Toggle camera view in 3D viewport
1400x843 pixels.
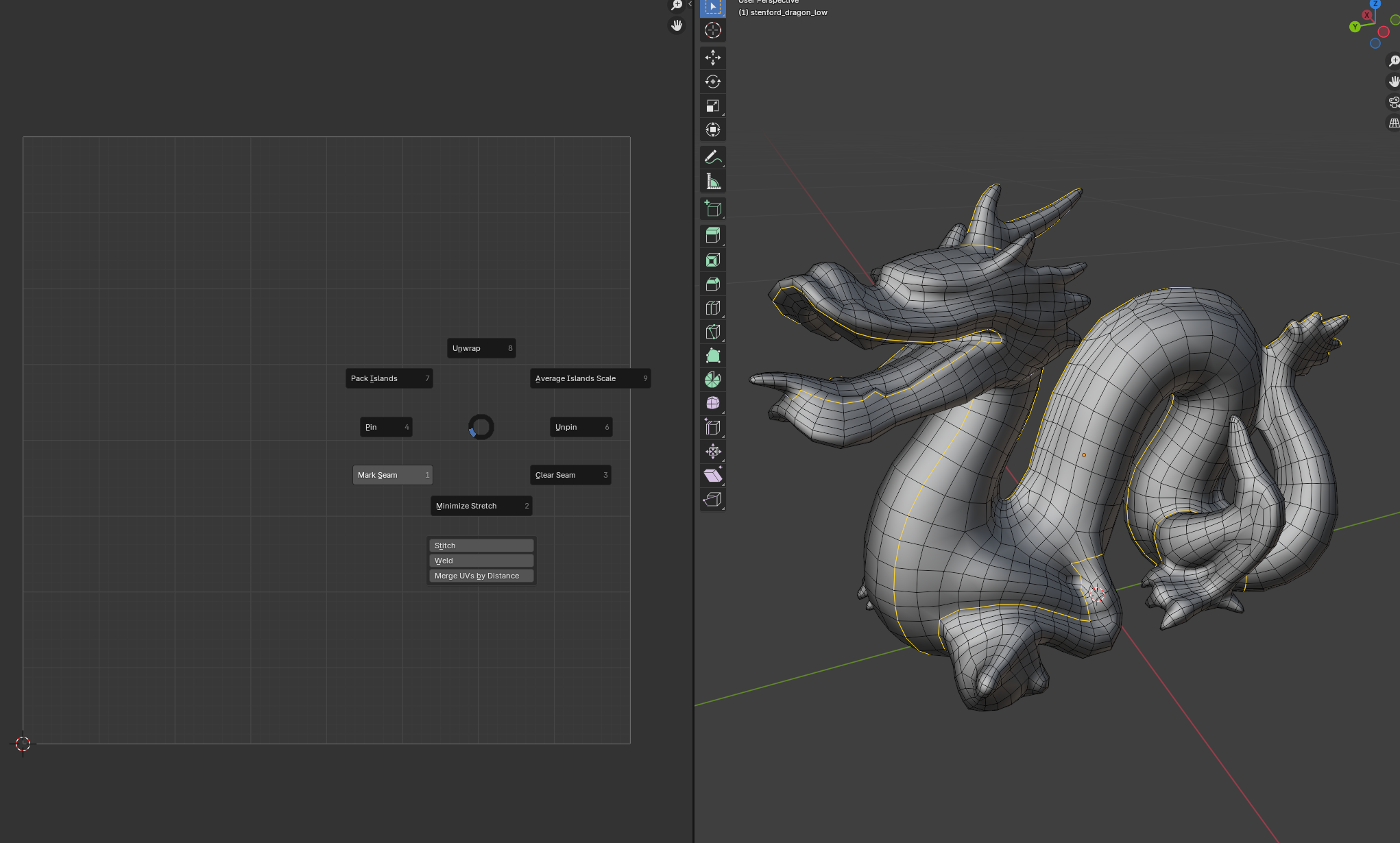[1394, 103]
